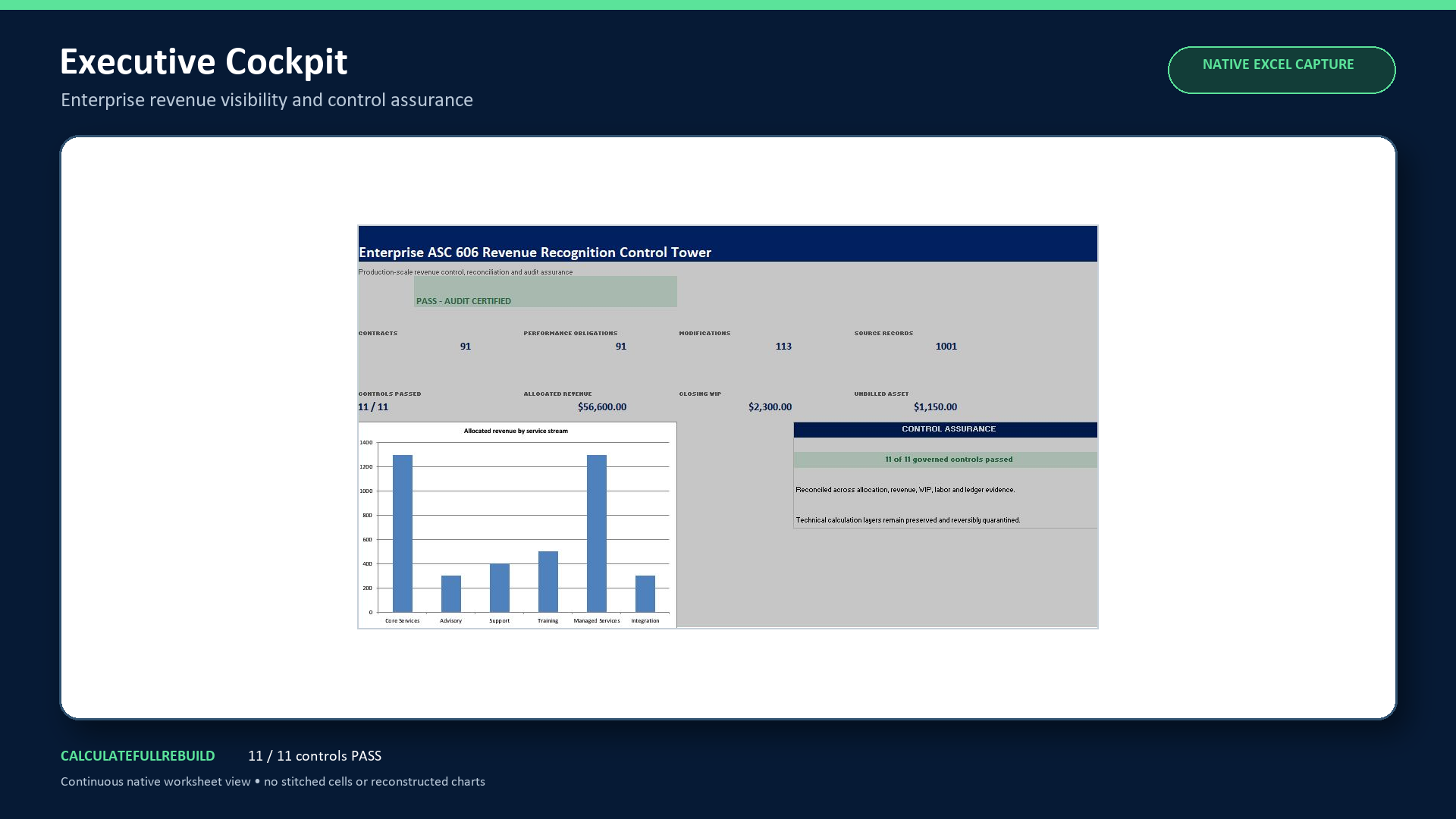Click the Allocated Revenue value $56,600.00
This screenshot has height=819, width=1456.
coord(602,407)
